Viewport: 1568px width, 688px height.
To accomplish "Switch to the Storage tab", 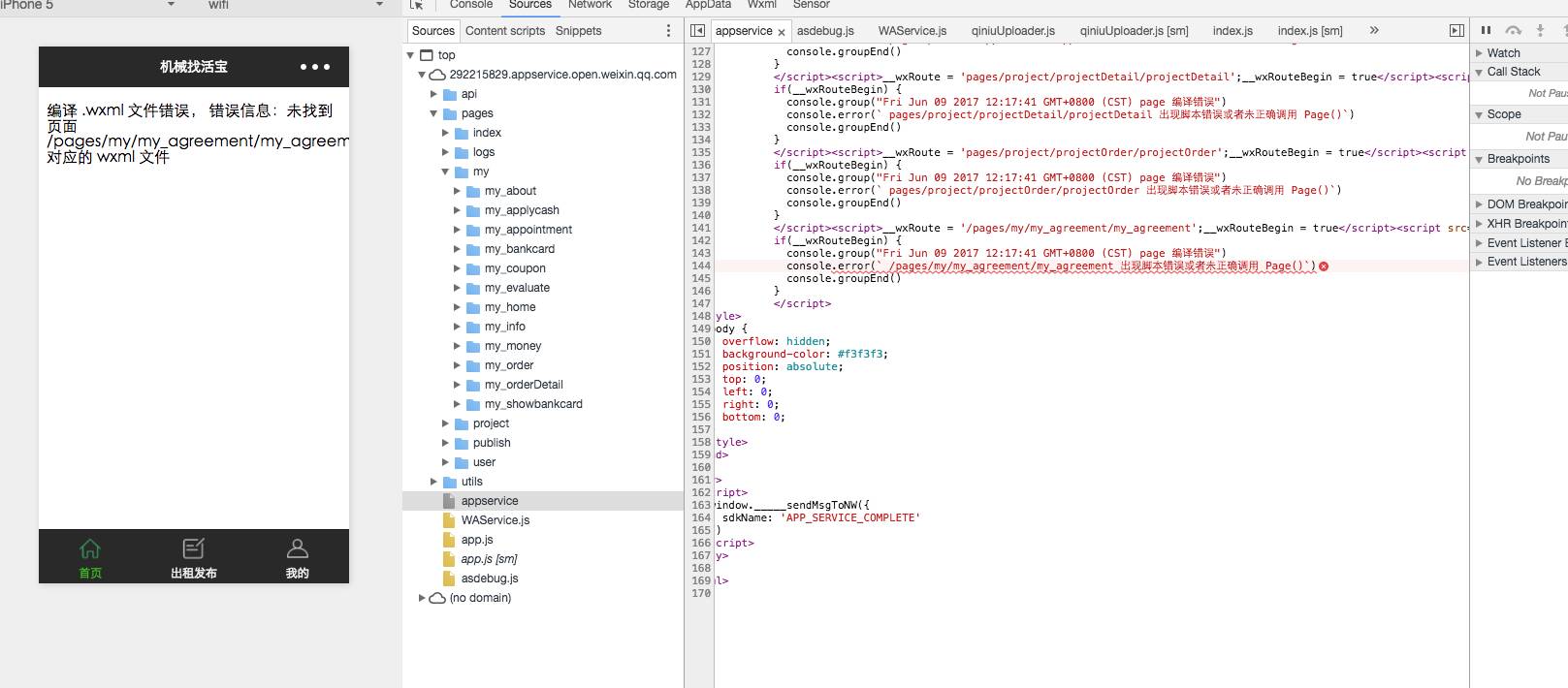I will [649, 5].
